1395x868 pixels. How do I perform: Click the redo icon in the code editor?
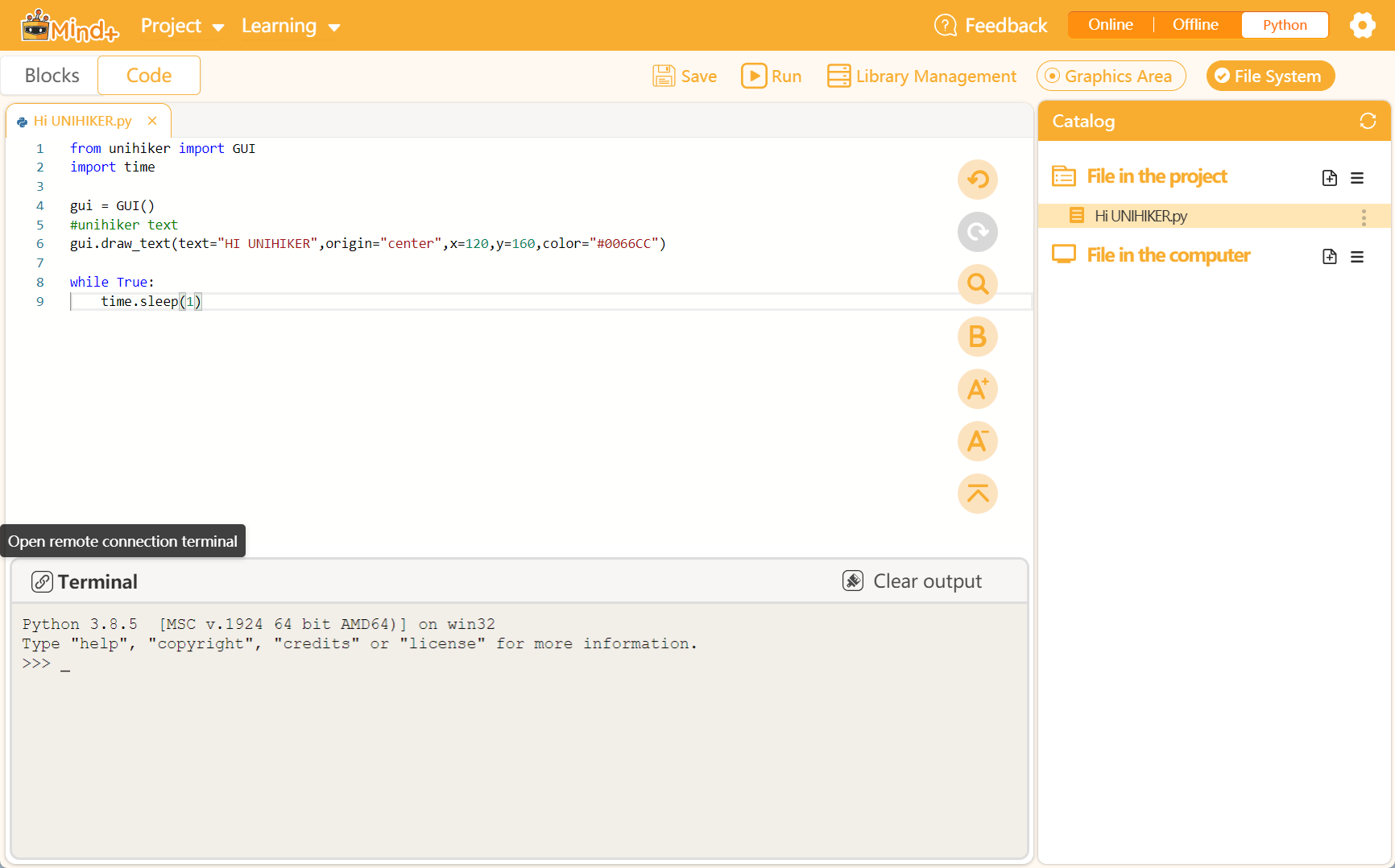coord(977,232)
